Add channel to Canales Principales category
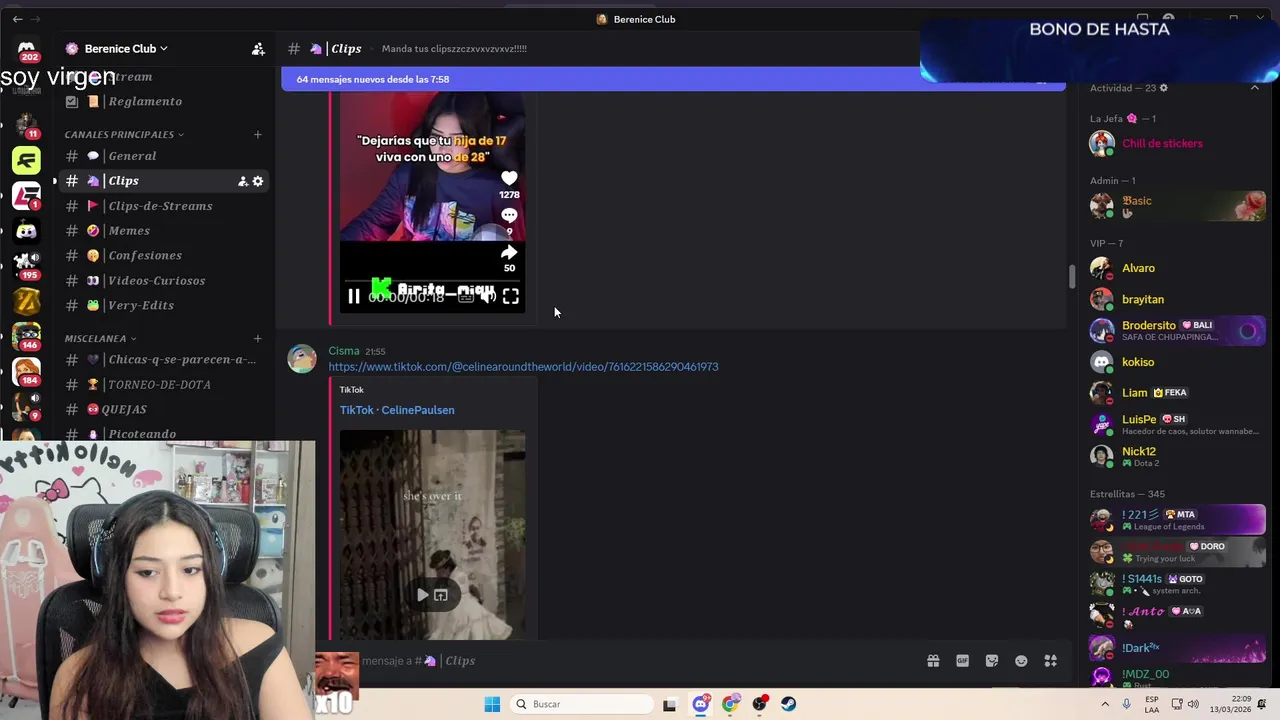Viewport: 1280px width, 720px height. click(258, 134)
